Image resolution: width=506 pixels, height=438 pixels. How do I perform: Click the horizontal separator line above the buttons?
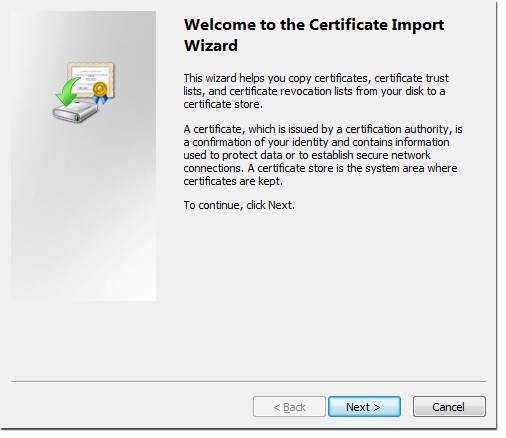(248, 381)
